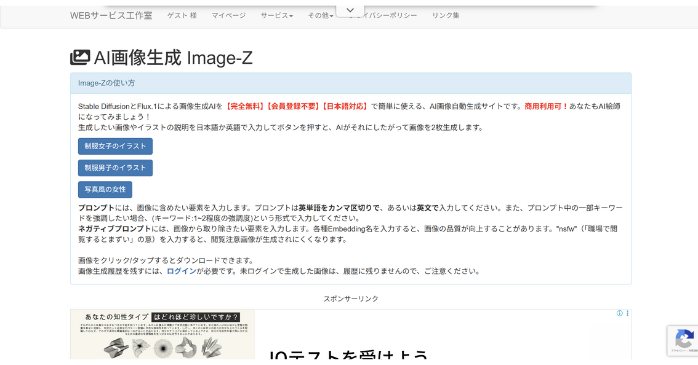The width and height of the screenshot is (698, 365).
Task: Open the サービス dropdown menu
Action: (x=277, y=16)
